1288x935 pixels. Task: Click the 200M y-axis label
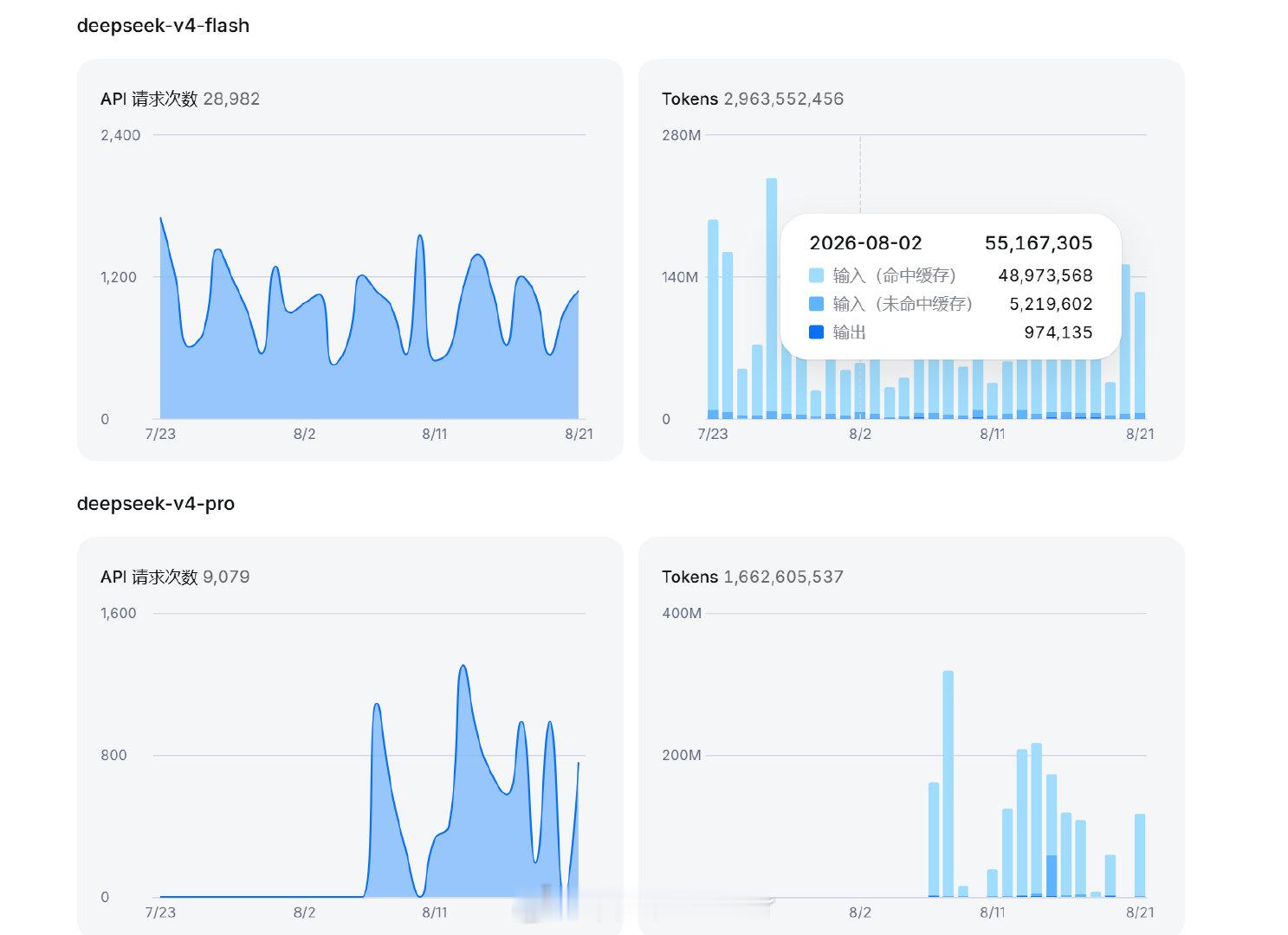tap(682, 755)
